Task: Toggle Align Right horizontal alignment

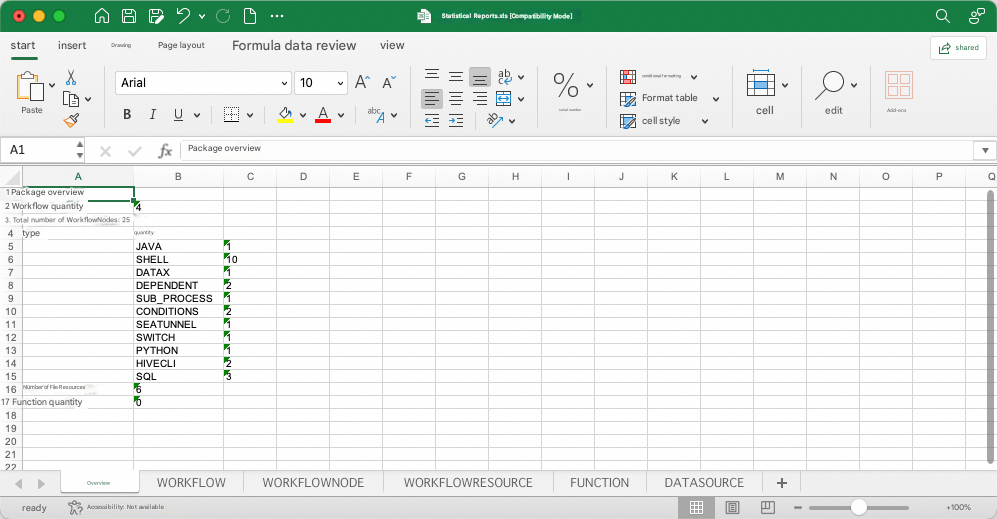Action: click(480, 99)
